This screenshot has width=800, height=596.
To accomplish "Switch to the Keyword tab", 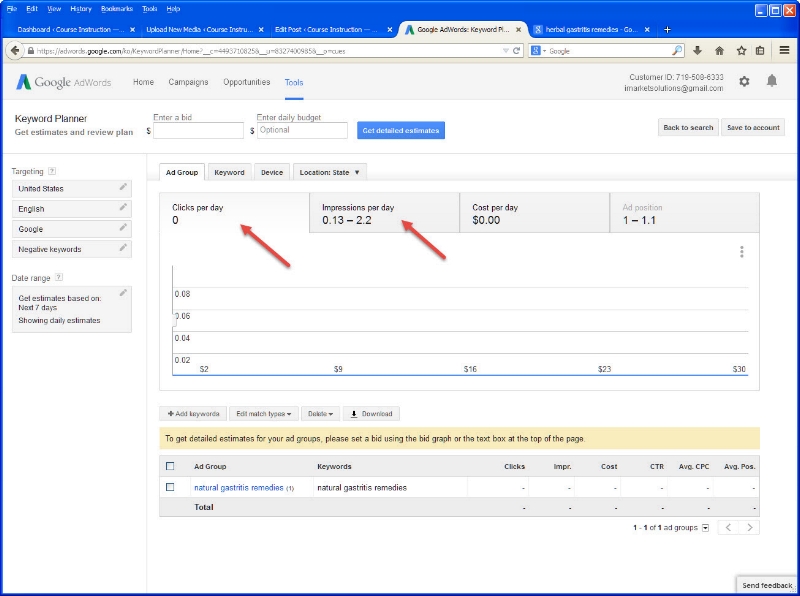I will point(229,172).
